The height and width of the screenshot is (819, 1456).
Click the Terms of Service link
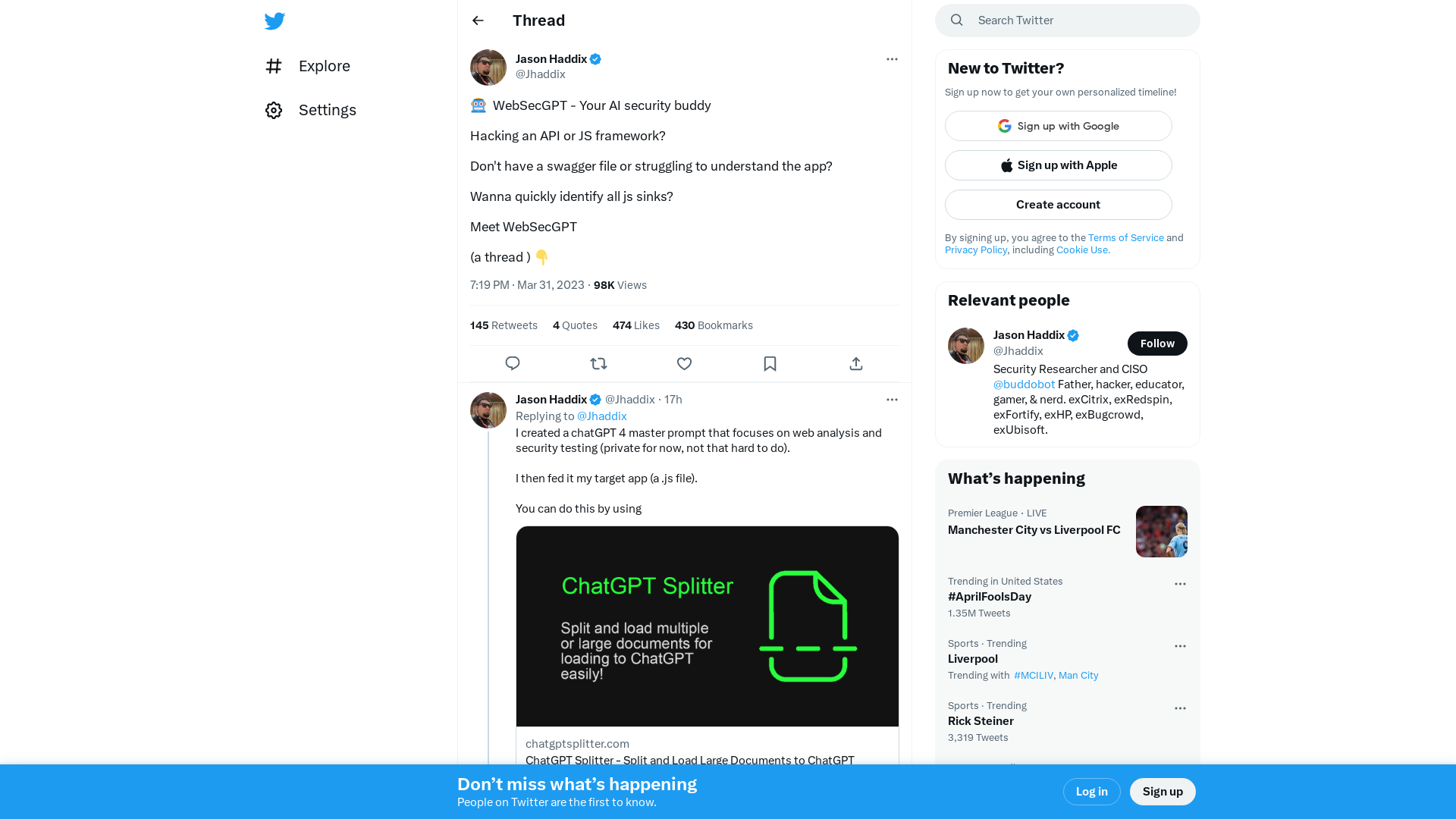point(1125,237)
